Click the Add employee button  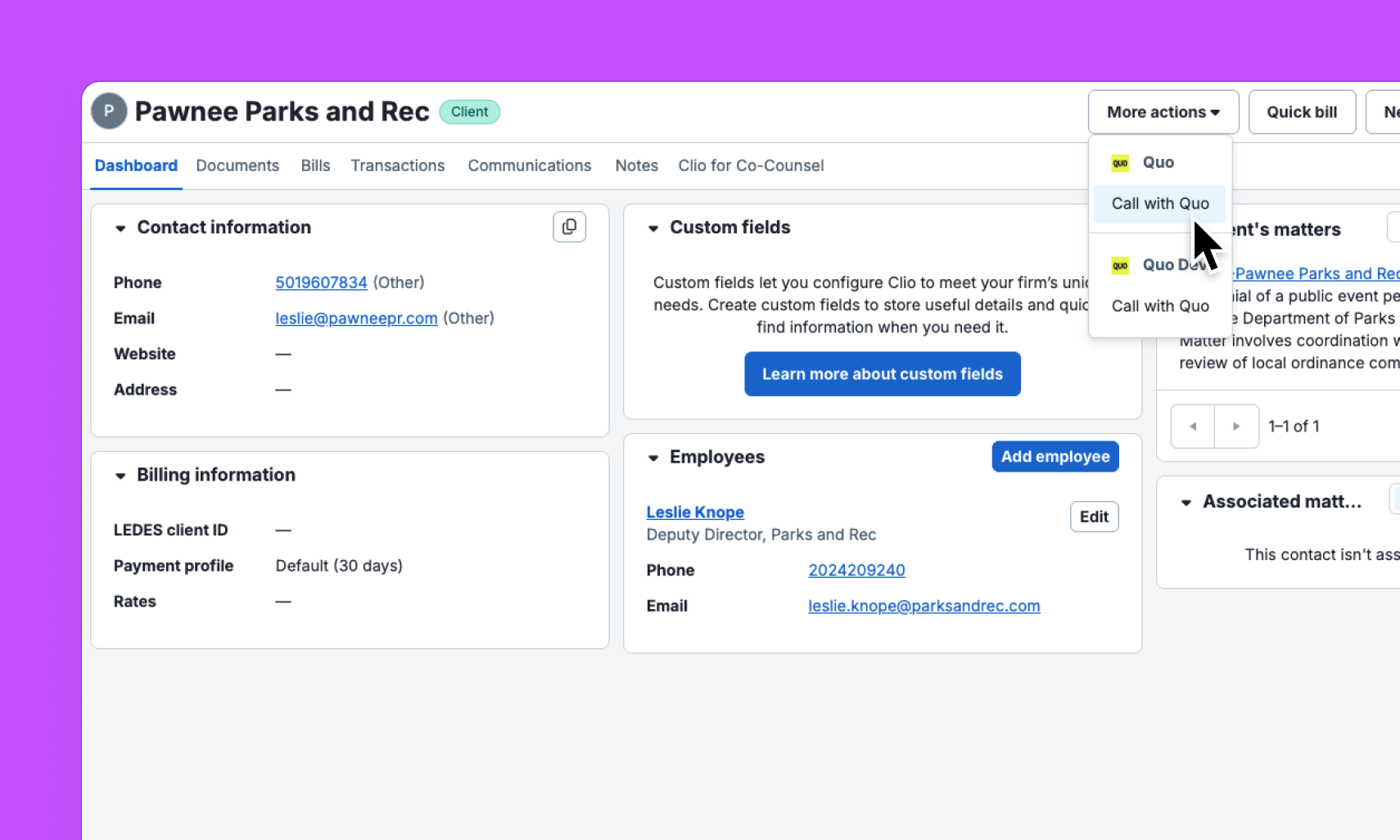(x=1055, y=457)
